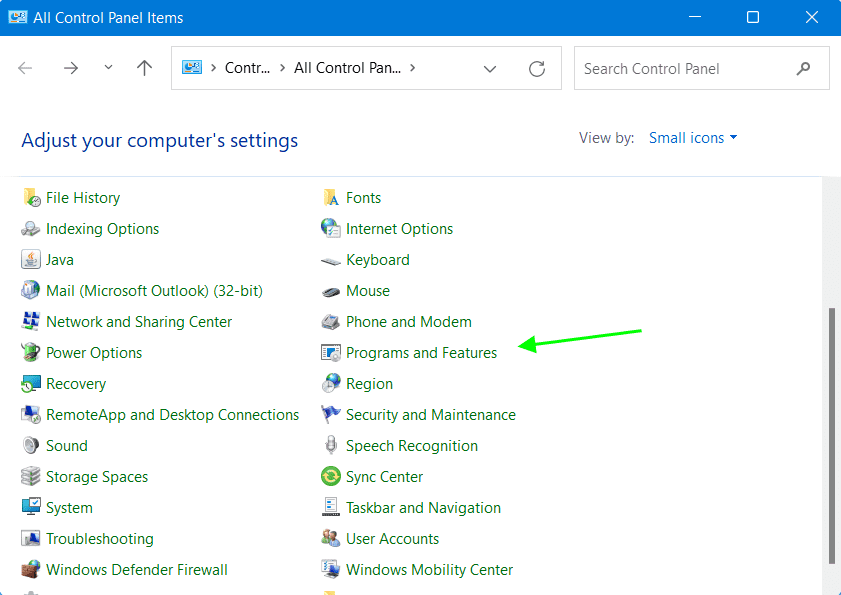Click the Windows Mobility Center icon
The image size is (841, 595).
[330, 569]
